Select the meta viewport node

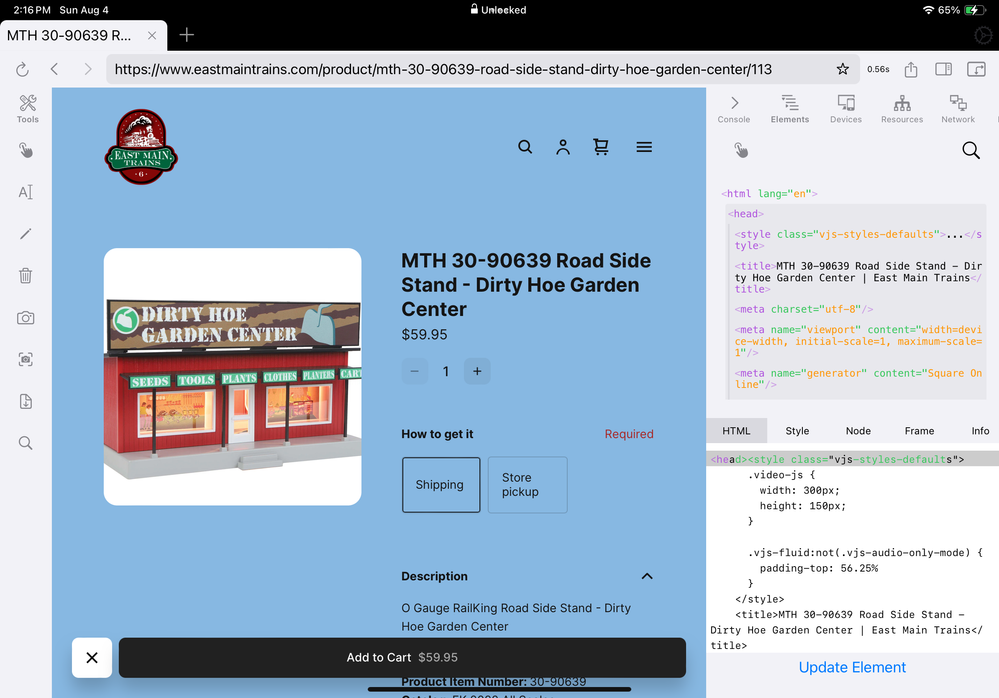[858, 341]
